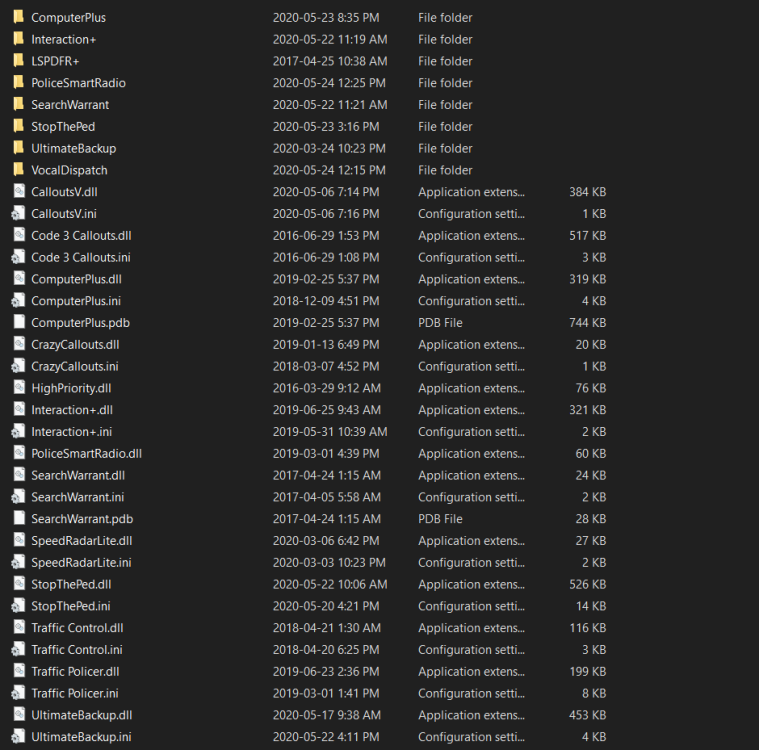The height and width of the screenshot is (750, 759).
Task: Click the Interaction+.dll file icon
Action: [x=19, y=410]
